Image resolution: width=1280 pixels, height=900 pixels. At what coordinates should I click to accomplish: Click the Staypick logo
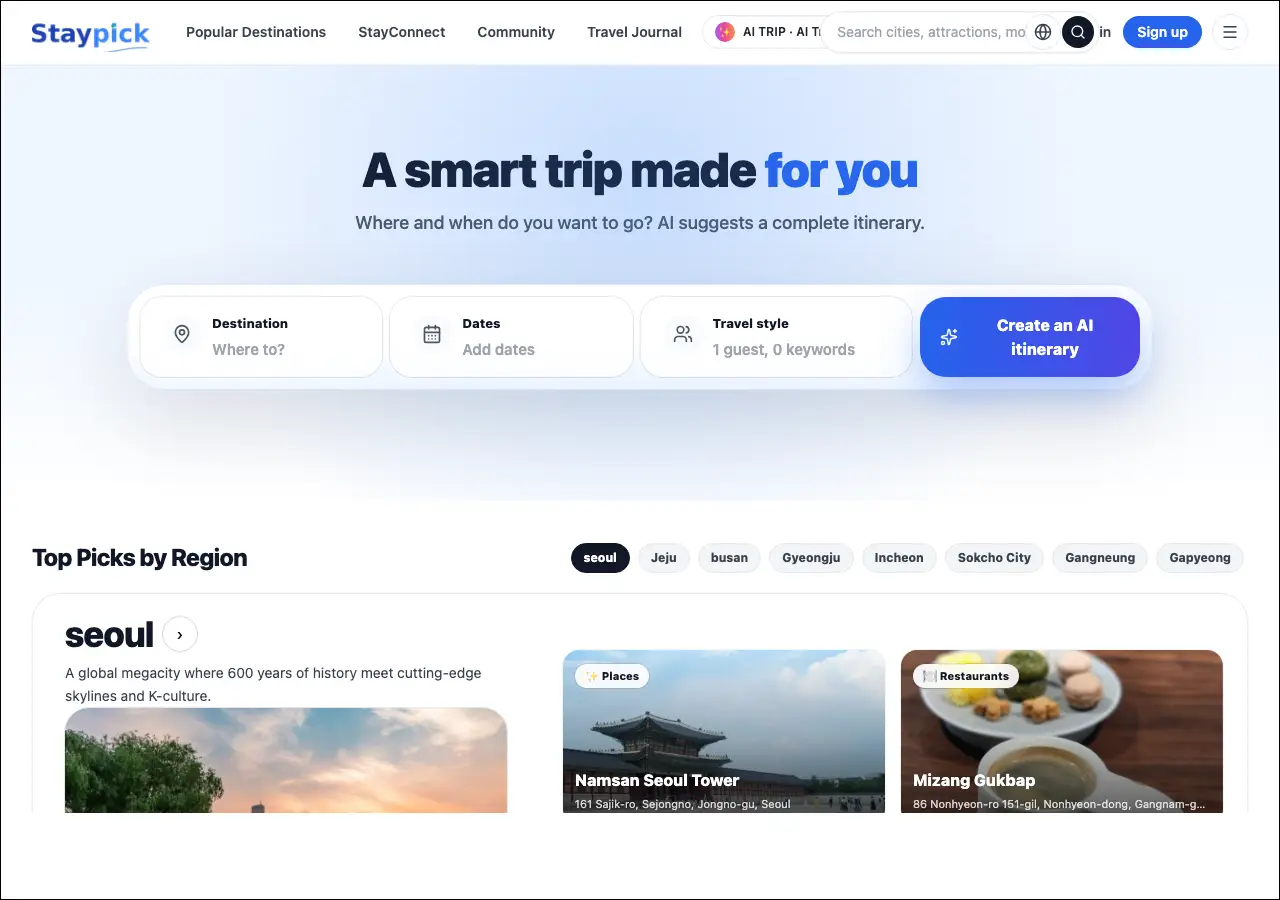tap(90, 34)
